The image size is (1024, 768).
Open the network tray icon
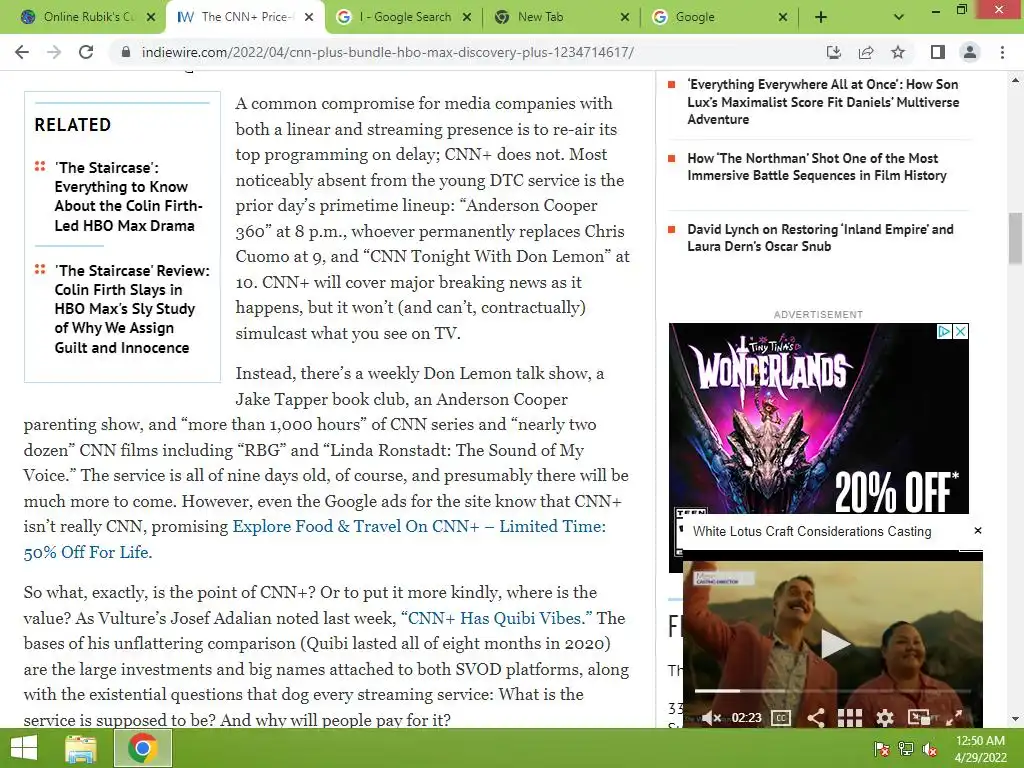(906, 749)
